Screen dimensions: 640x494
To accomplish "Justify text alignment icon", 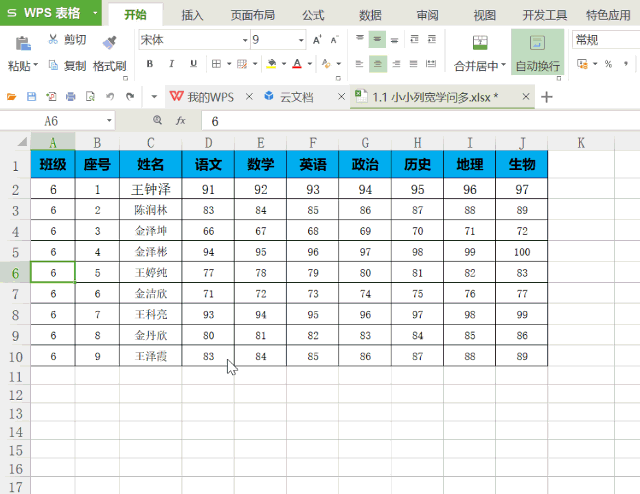I will pyautogui.click(x=413, y=64).
